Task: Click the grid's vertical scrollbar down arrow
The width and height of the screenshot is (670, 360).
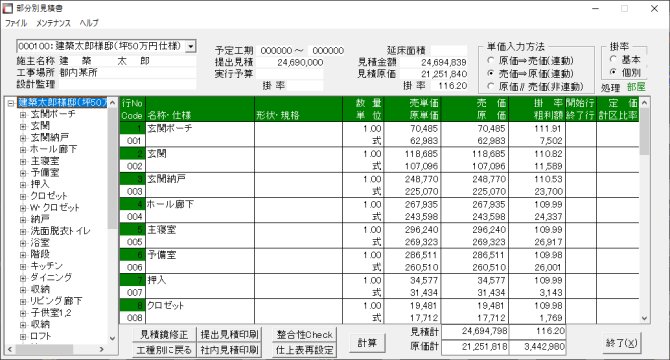Action: pos(645,319)
